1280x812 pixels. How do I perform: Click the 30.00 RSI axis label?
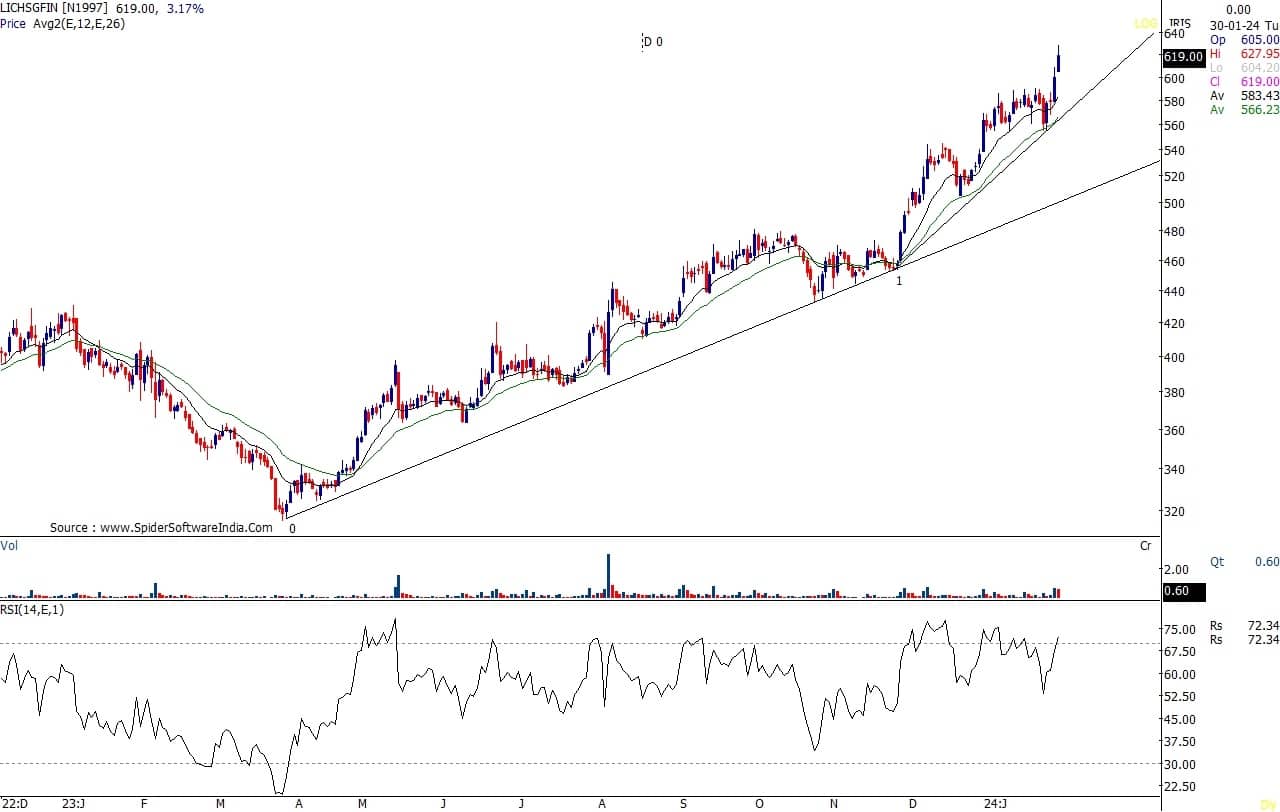coord(1179,765)
